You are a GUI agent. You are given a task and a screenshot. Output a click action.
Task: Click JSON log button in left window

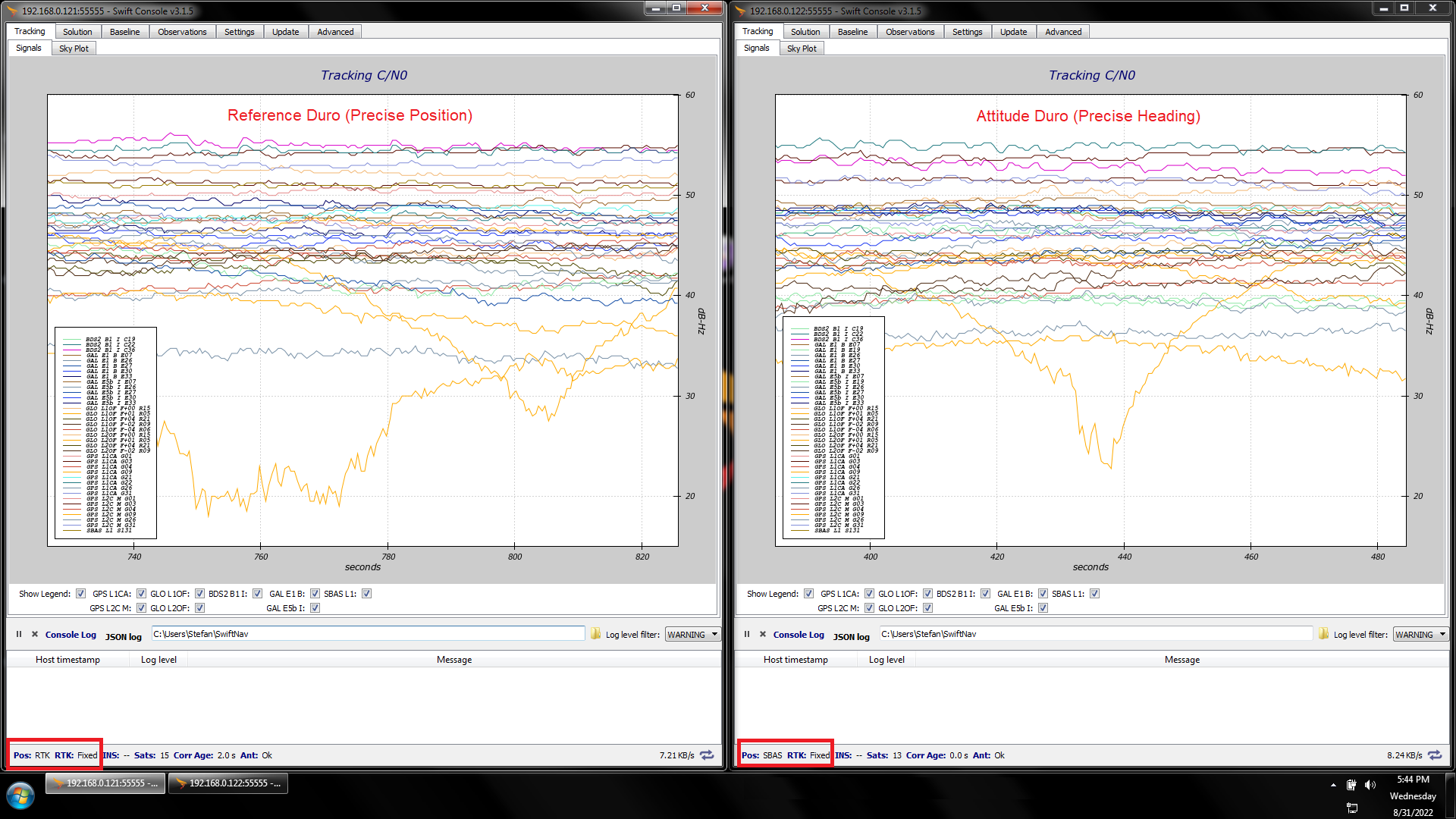(x=124, y=637)
